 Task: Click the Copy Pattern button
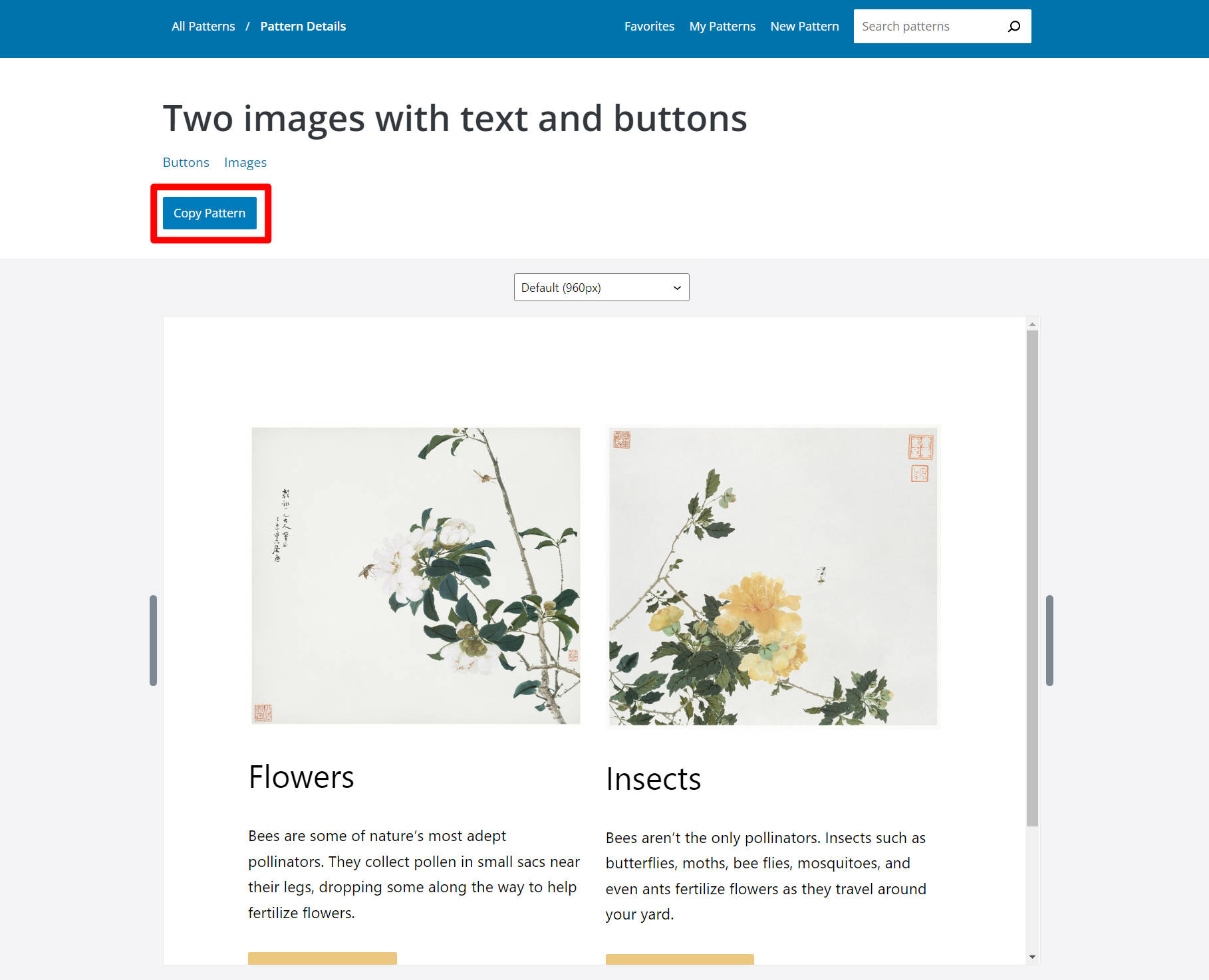click(209, 213)
